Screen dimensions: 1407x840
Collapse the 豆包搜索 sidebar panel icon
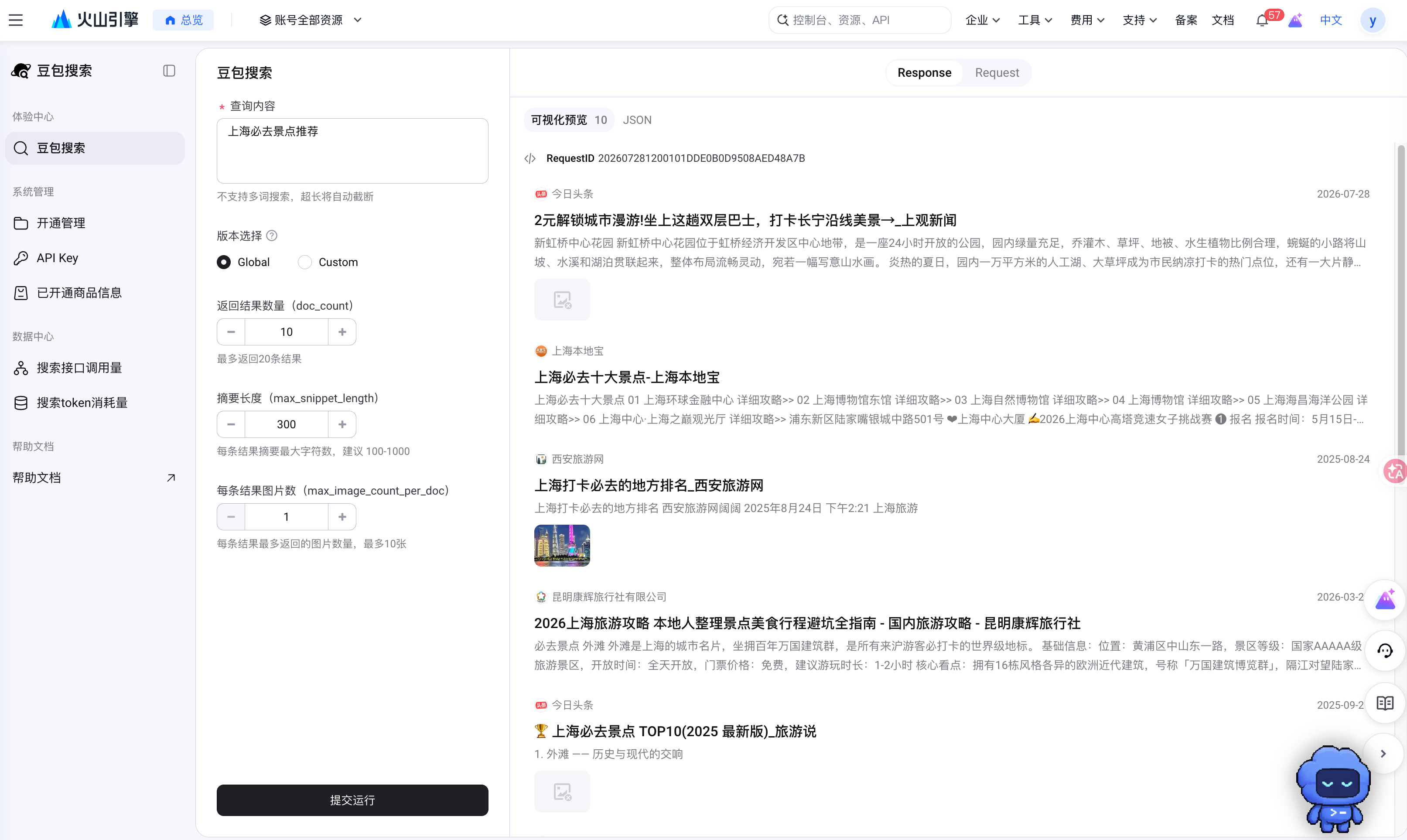[x=169, y=71]
